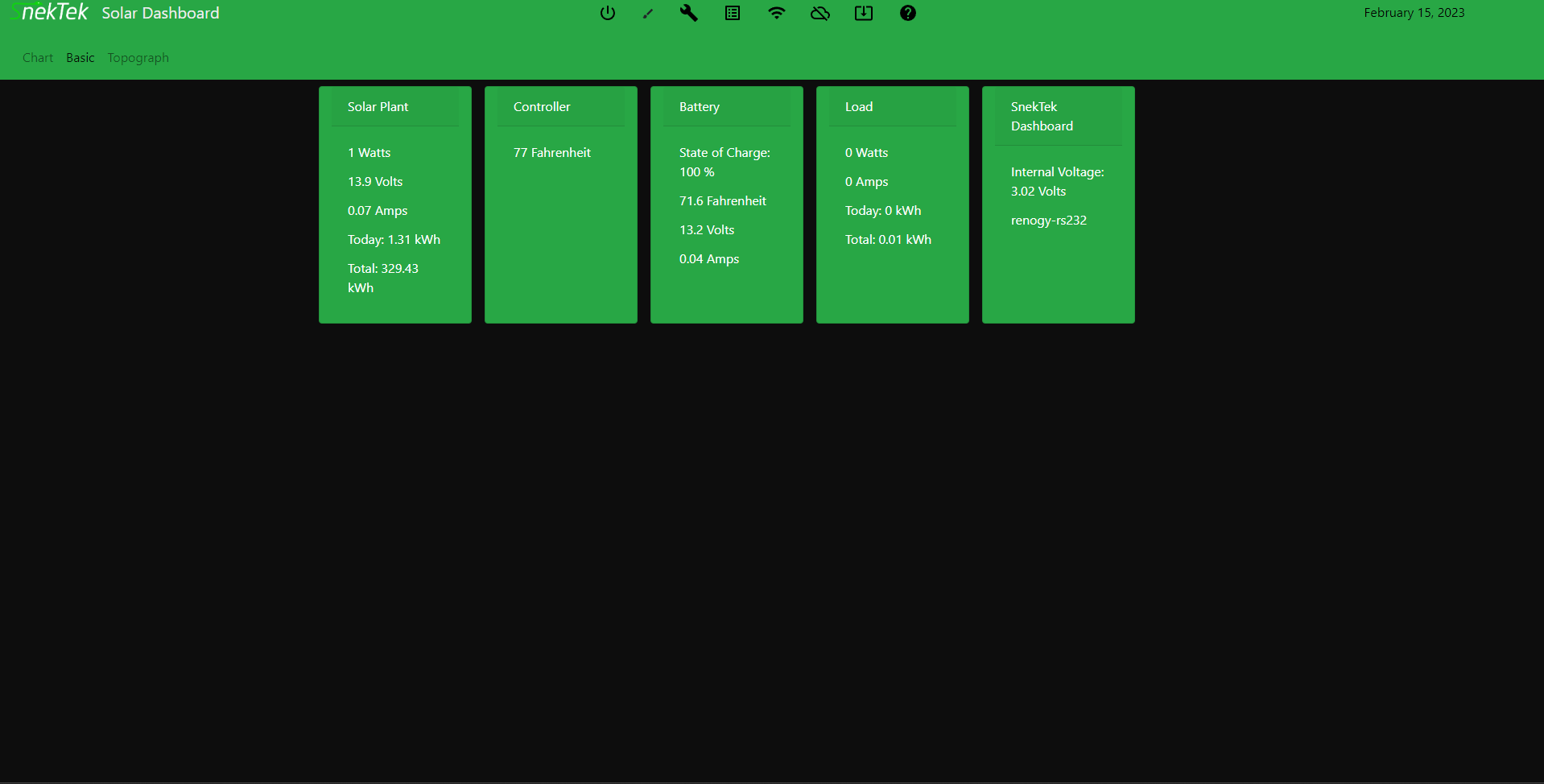Select the Solar Plant card header
1544x784 pixels.
pyautogui.click(x=394, y=107)
